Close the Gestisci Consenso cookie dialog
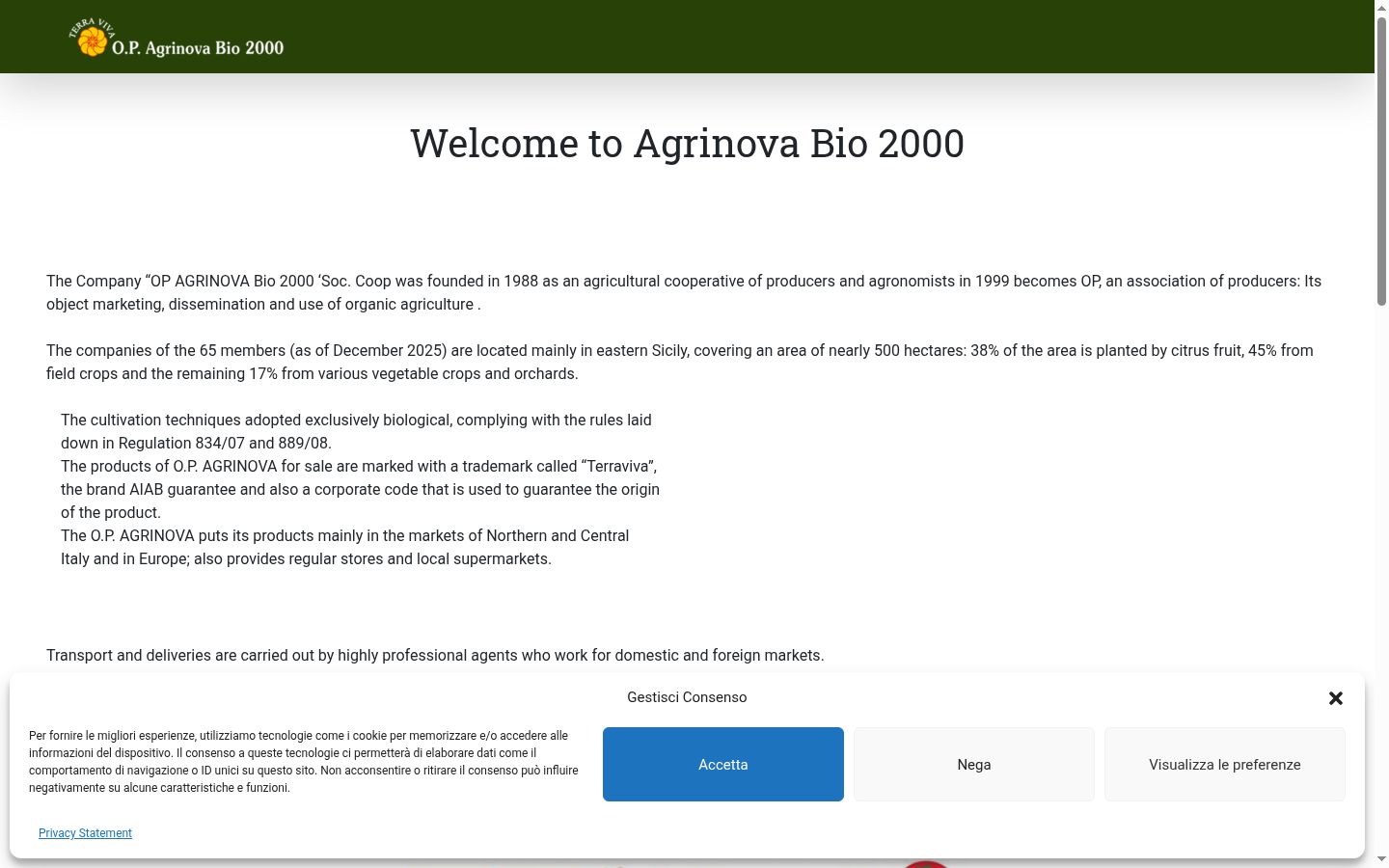The image size is (1389, 868). [1336, 698]
